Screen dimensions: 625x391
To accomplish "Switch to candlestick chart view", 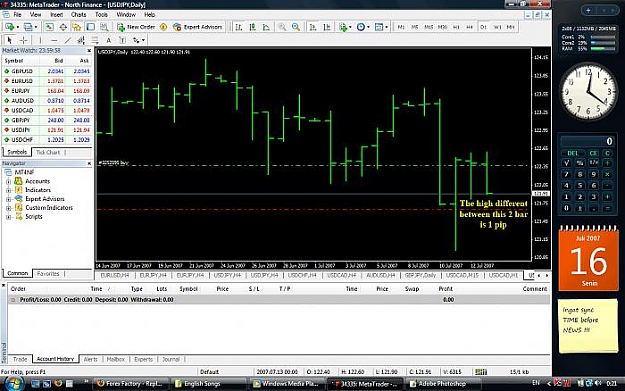I will click(252, 27).
